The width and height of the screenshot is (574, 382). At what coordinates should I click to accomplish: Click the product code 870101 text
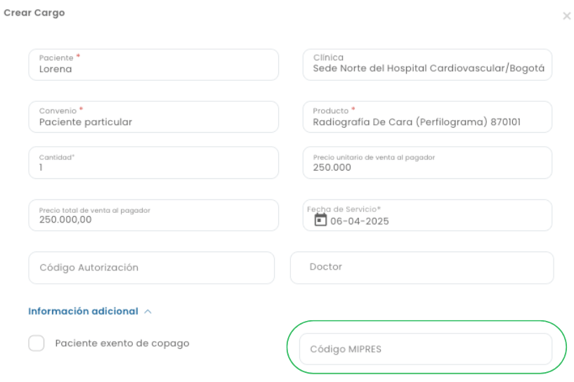click(x=506, y=122)
